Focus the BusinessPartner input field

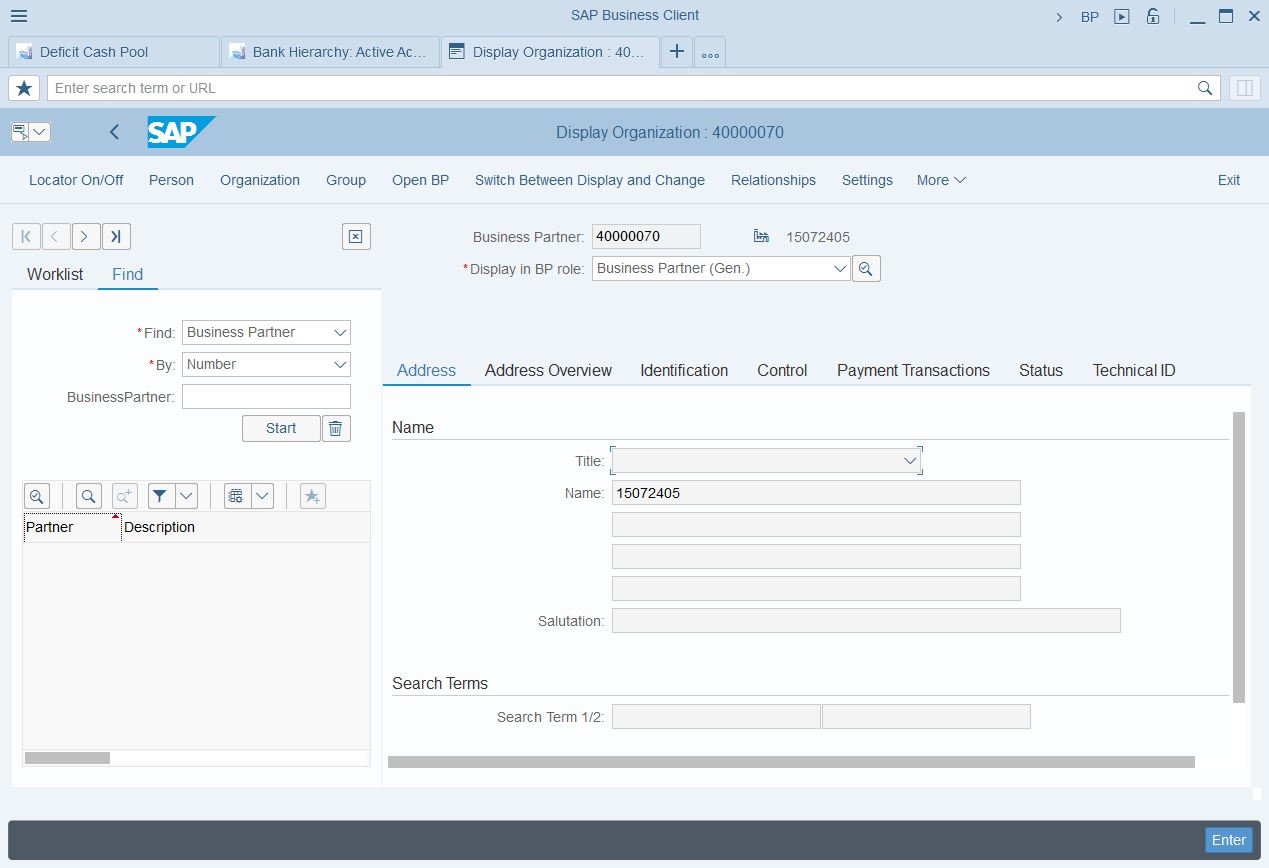[266, 397]
